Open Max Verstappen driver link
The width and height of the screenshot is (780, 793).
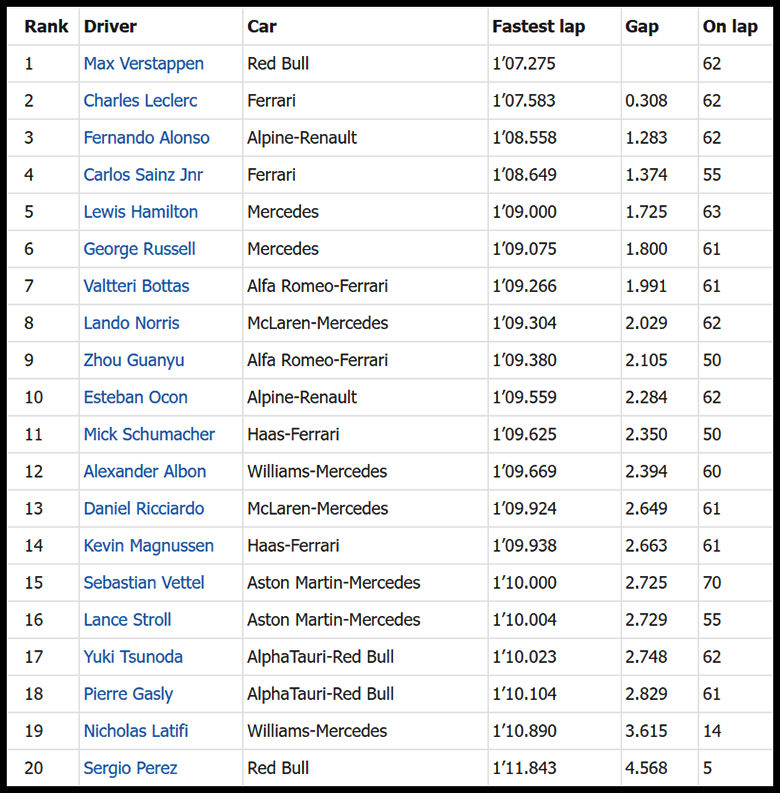tap(144, 64)
